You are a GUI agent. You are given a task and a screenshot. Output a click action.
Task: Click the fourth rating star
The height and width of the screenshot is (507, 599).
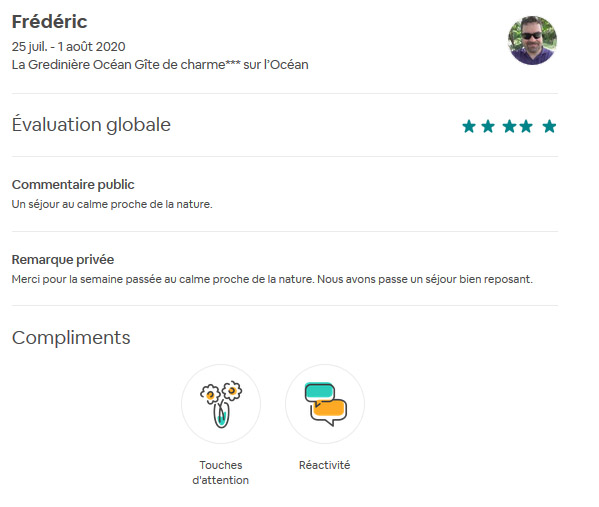[x=526, y=126]
